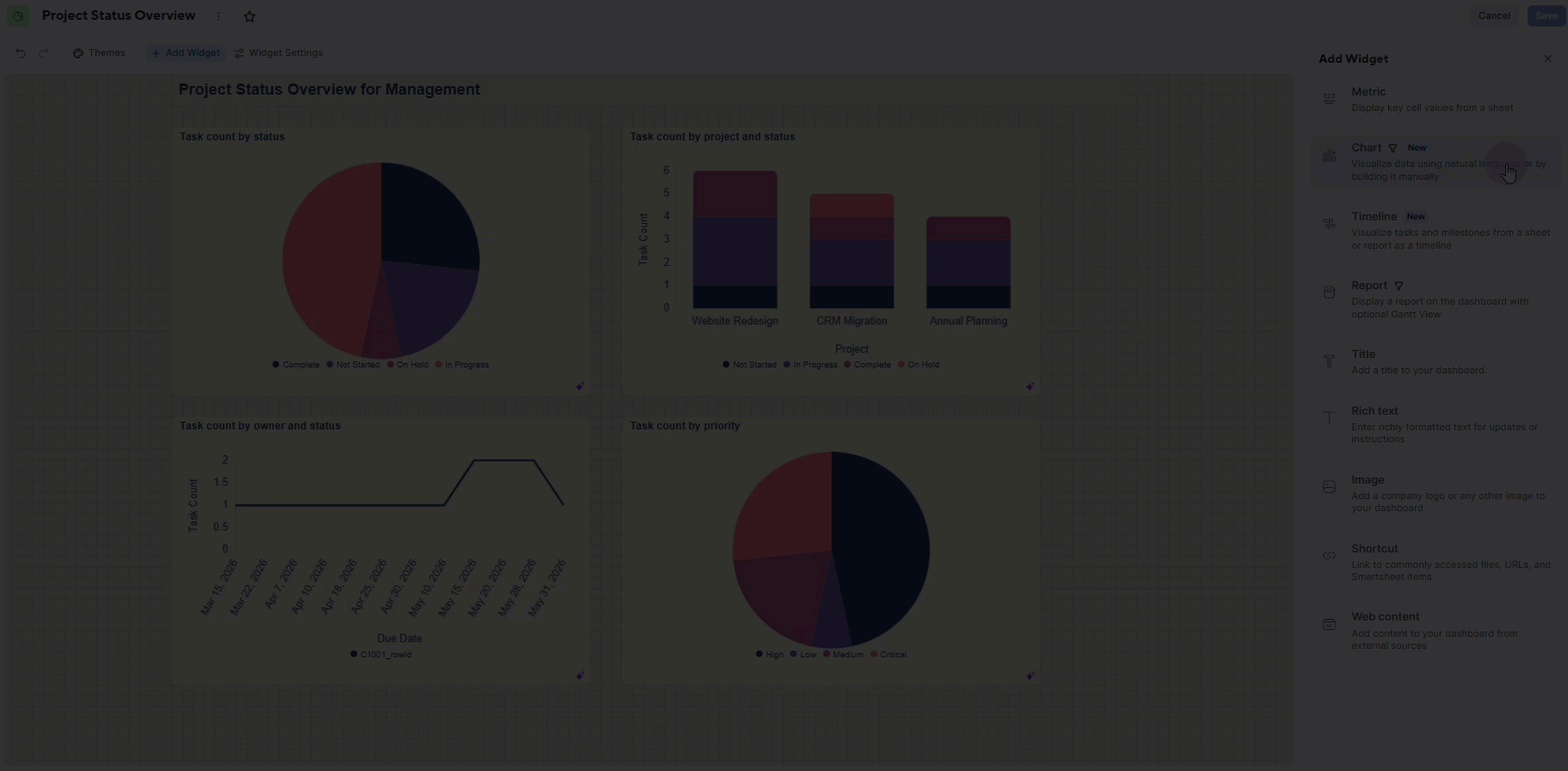Close the Add Widget panel

(1548, 59)
